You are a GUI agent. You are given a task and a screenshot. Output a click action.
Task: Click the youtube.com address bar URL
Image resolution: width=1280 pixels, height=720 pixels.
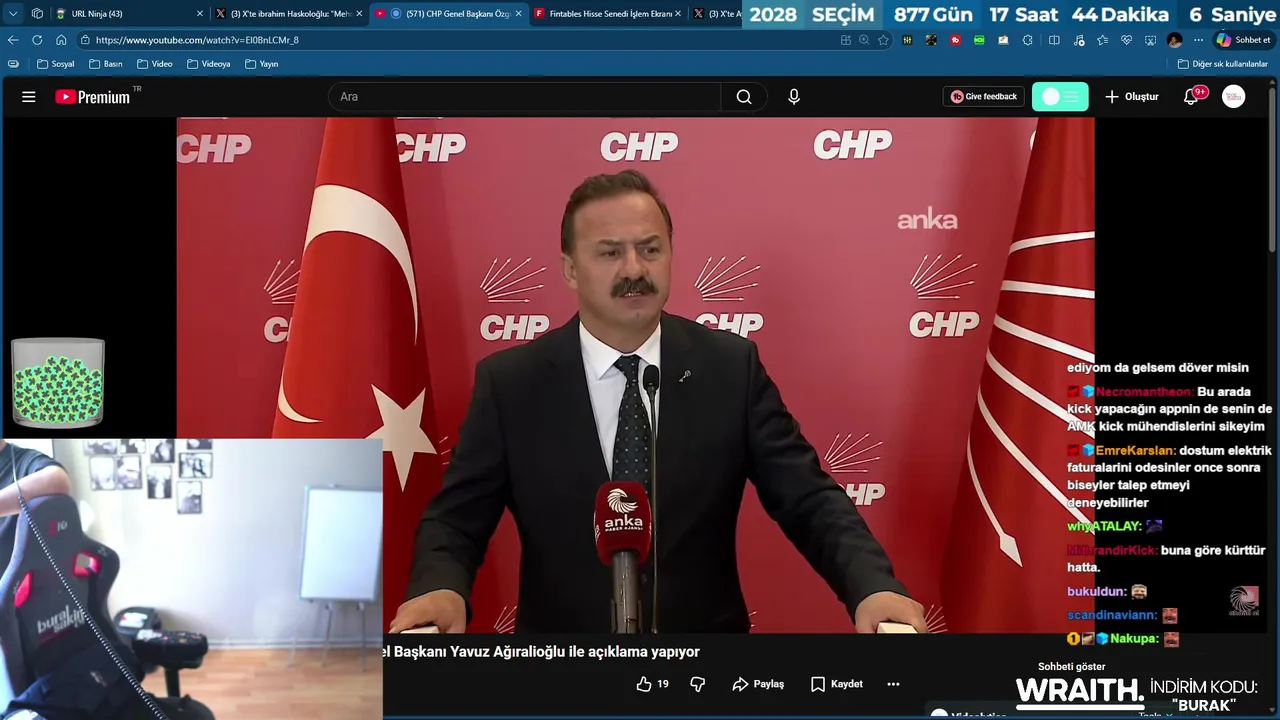tap(197, 40)
